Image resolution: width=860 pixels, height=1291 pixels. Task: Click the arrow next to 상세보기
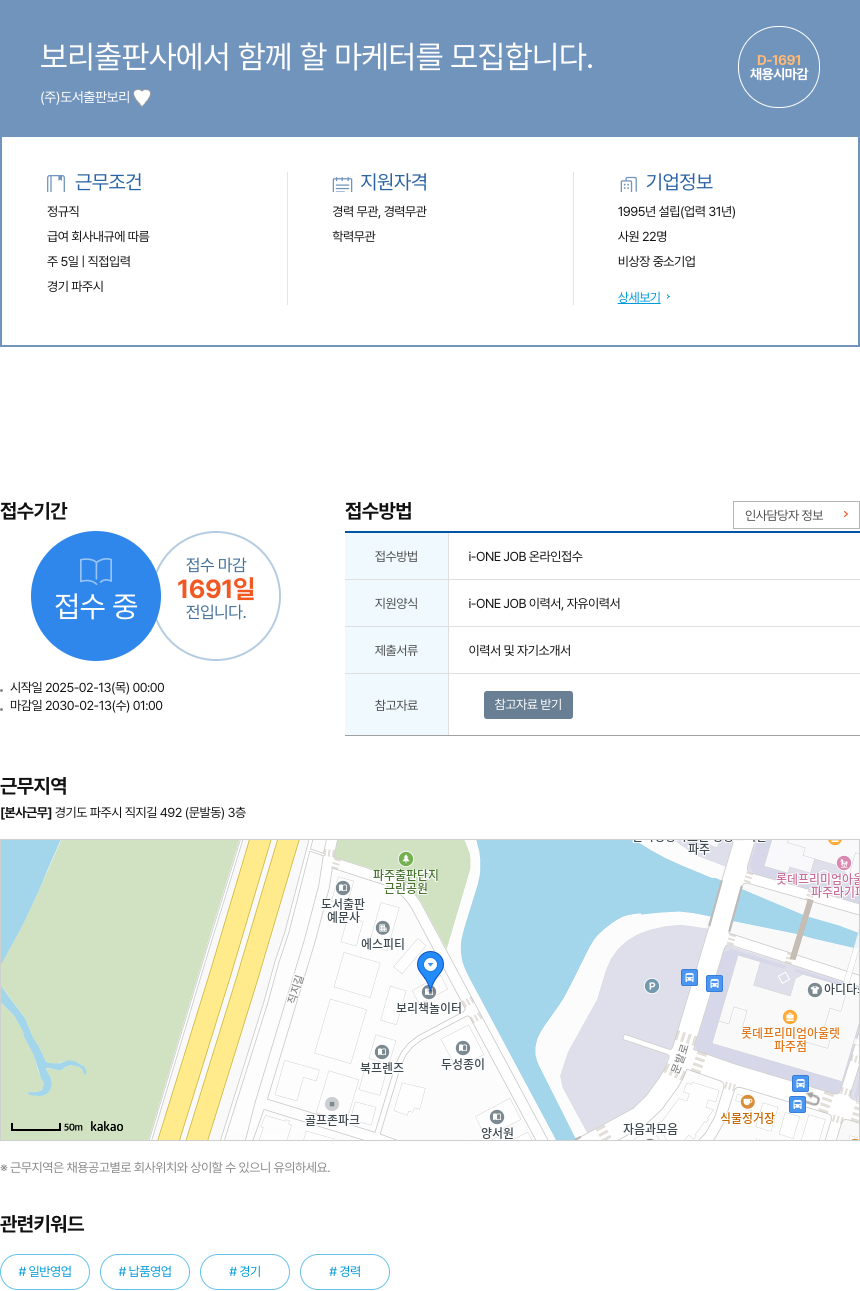click(x=669, y=297)
